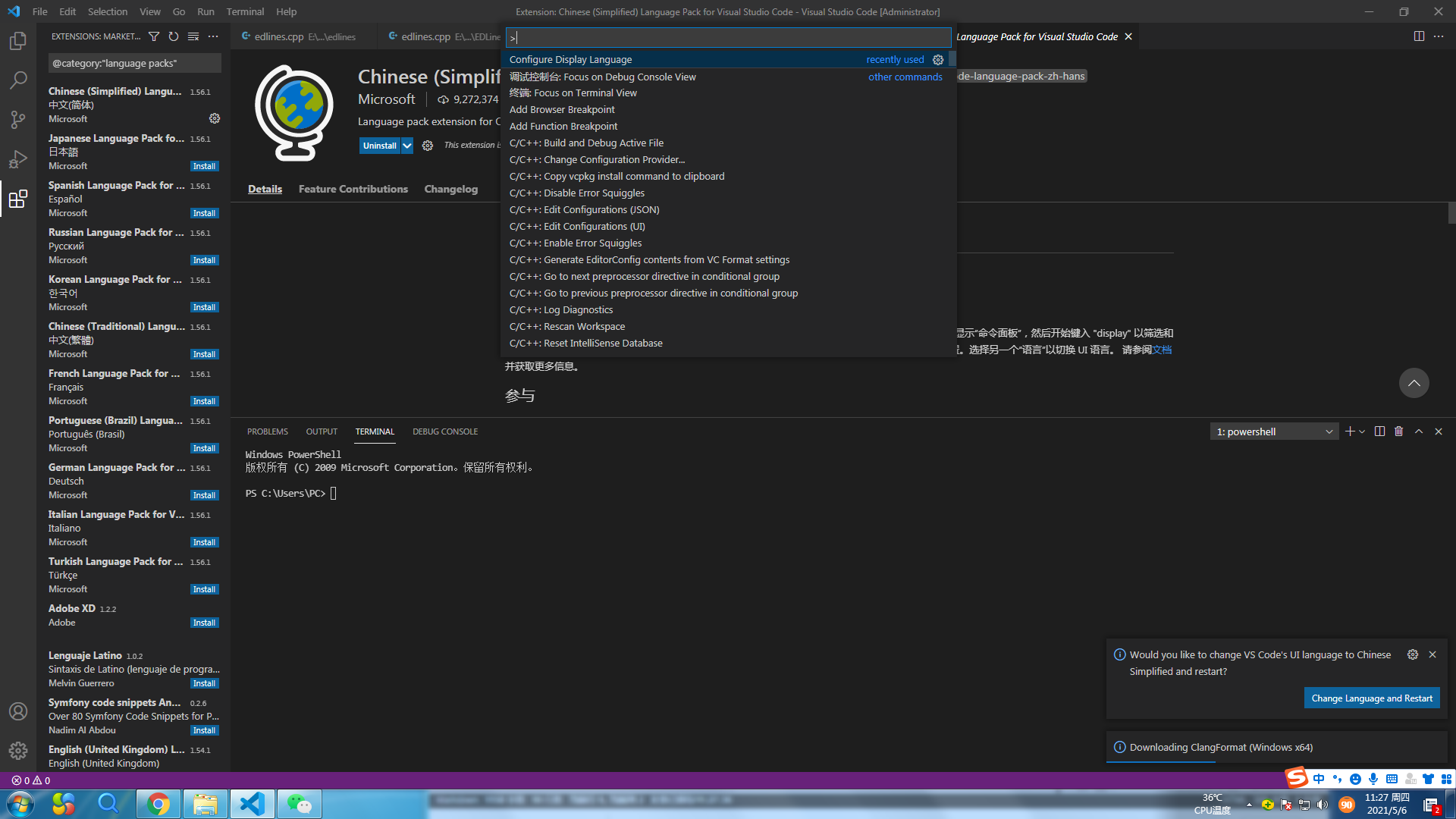The image size is (1456, 819).
Task: Switch to the Changelog tab
Action: (451, 189)
